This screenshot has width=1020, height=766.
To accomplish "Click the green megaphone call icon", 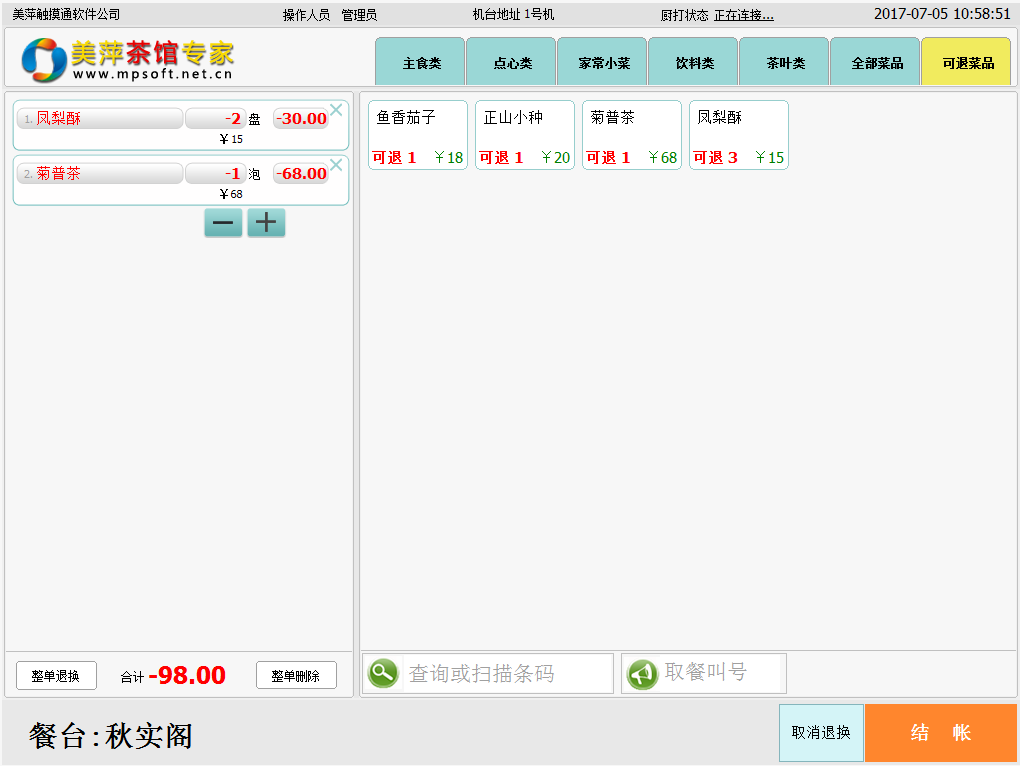I will pyautogui.click(x=642, y=674).
